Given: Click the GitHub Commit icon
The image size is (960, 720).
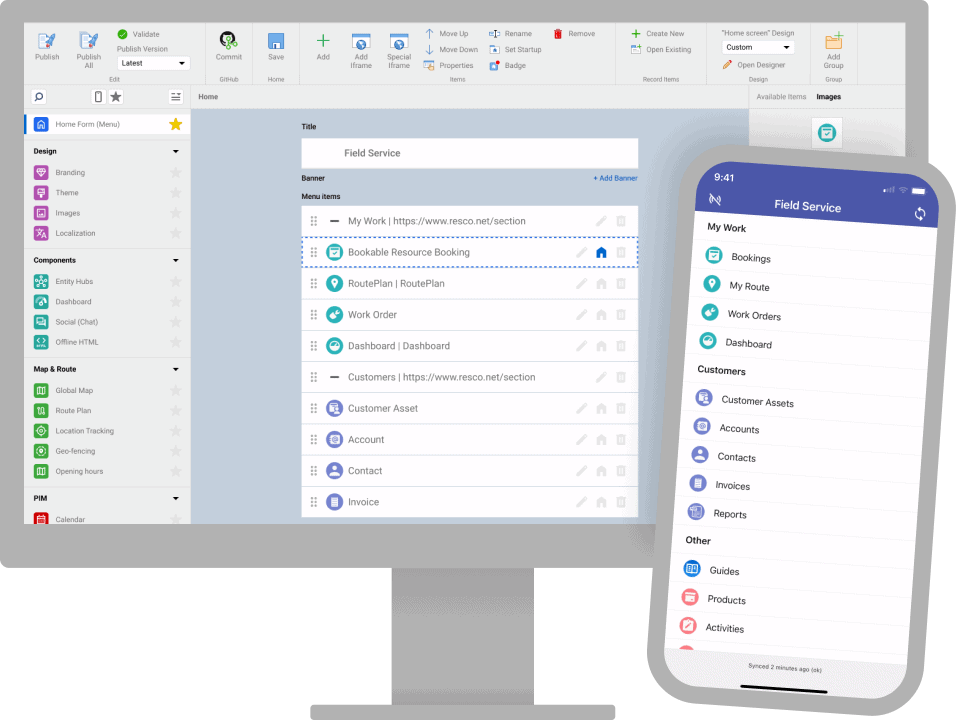Looking at the screenshot, I should click(x=228, y=40).
